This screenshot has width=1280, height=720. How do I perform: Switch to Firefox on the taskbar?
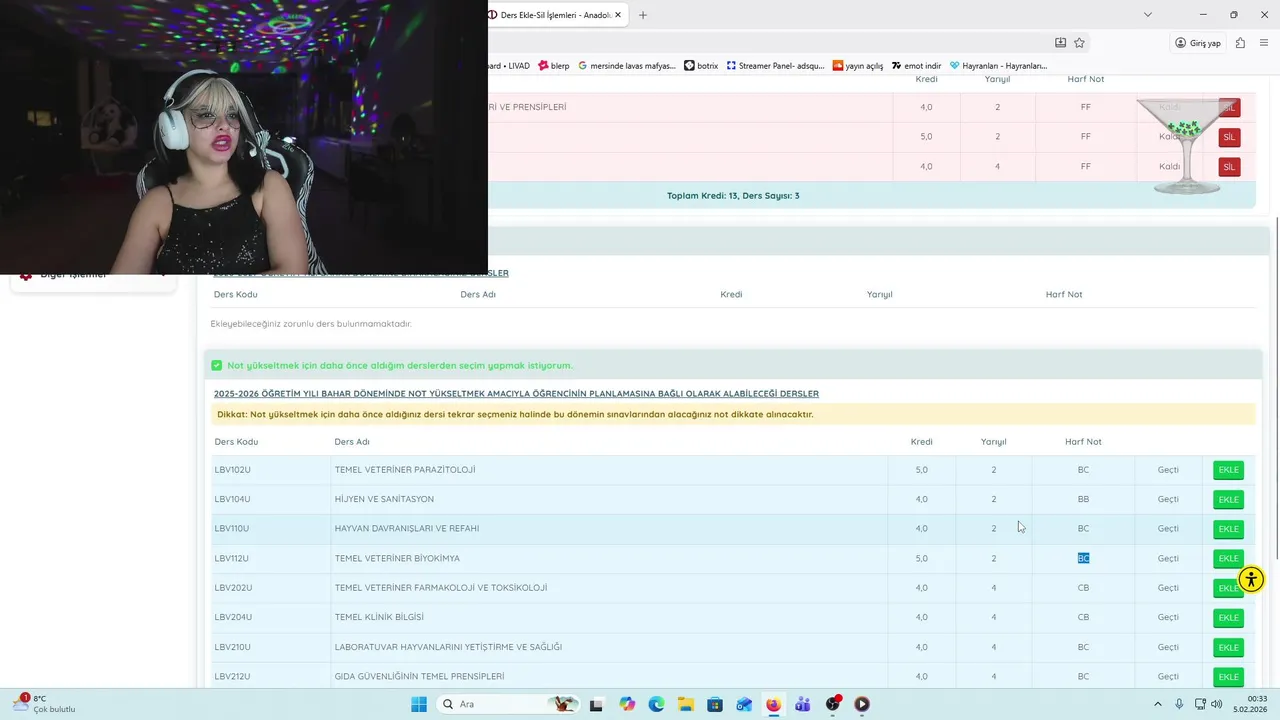[773, 704]
